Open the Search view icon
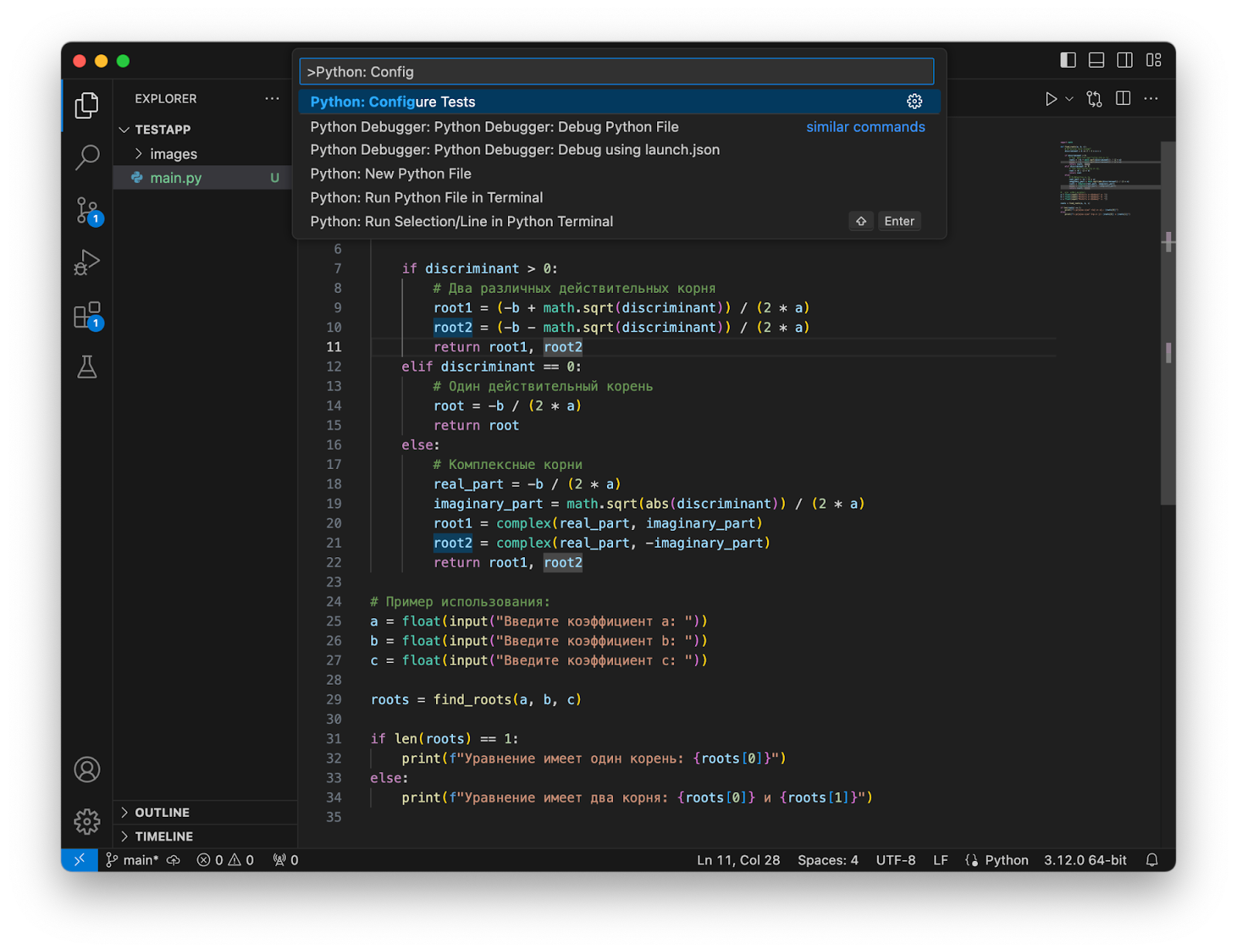Image resolution: width=1237 pixels, height=952 pixels. click(x=87, y=158)
